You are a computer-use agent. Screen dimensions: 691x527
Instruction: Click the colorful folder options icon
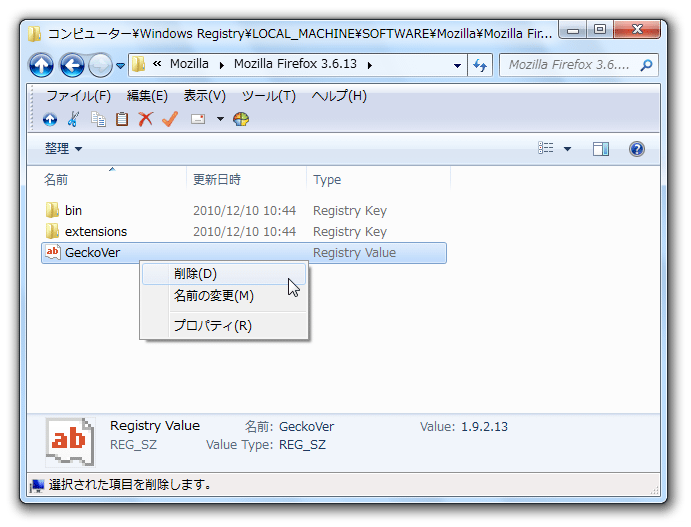pyautogui.click(x=241, y=119)
